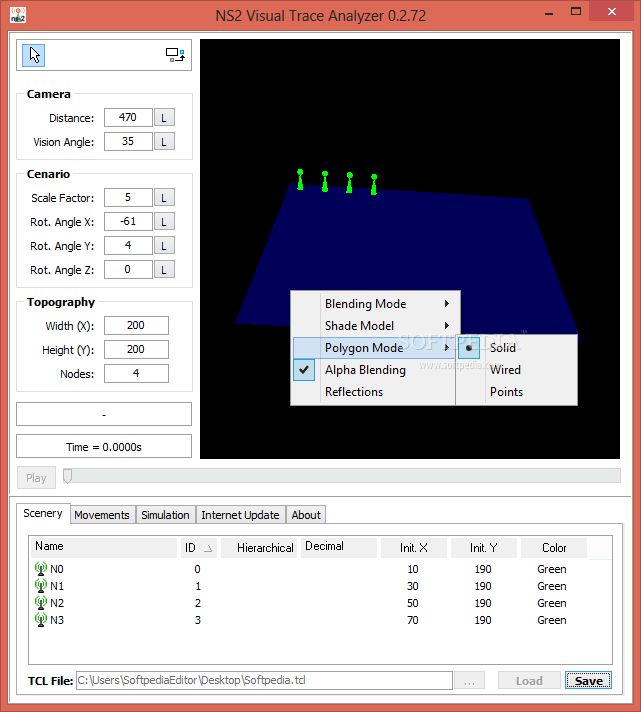The image size is (641, 712).
Task: Open the Movements tab
Action: [x=102, y=515]
